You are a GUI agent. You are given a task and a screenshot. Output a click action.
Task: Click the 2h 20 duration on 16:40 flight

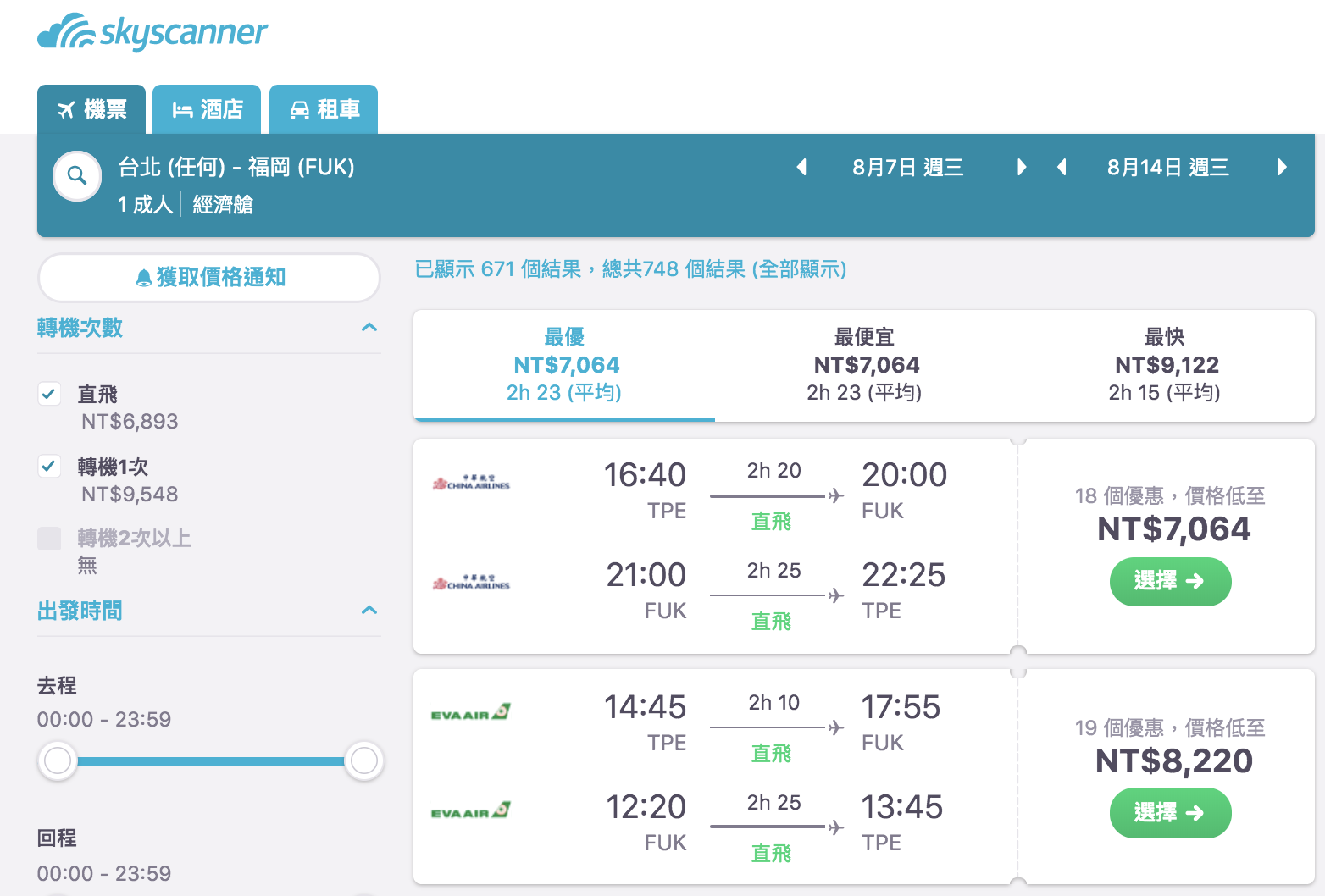[773, 471]
